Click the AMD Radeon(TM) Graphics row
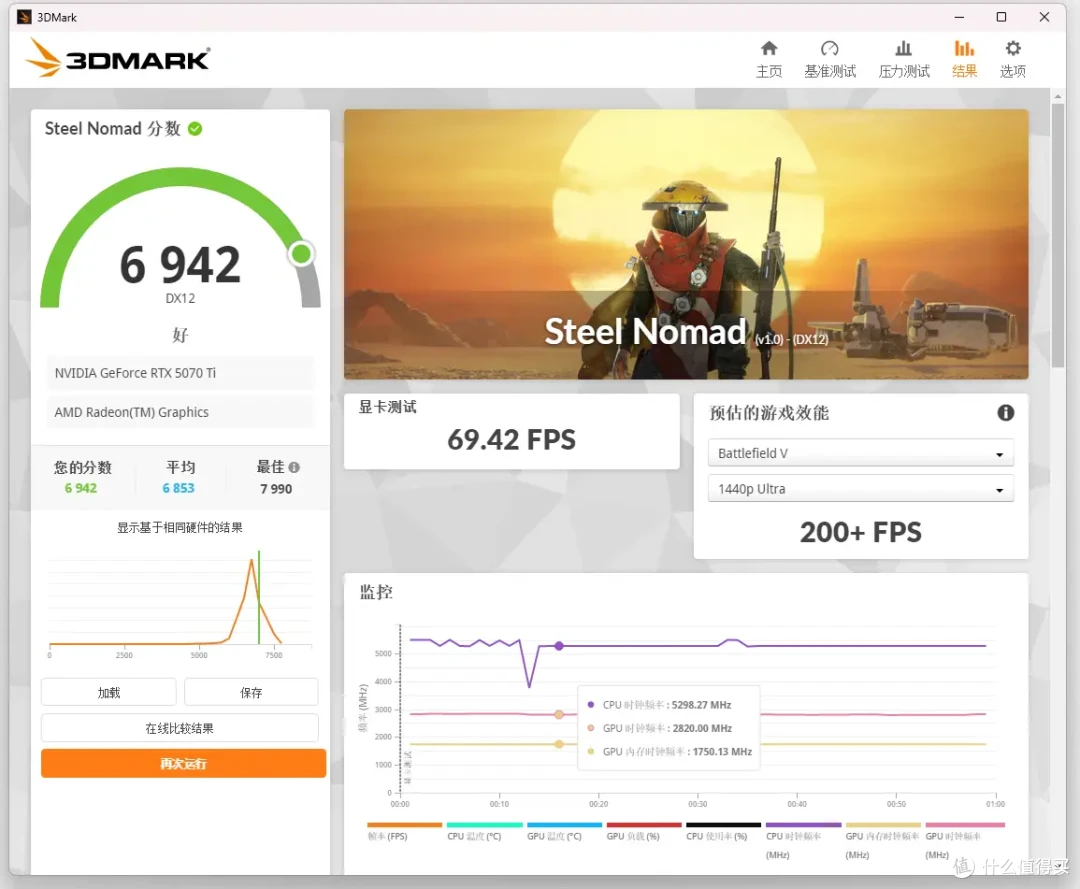1080x889 pixels. (x=180, y=412)
